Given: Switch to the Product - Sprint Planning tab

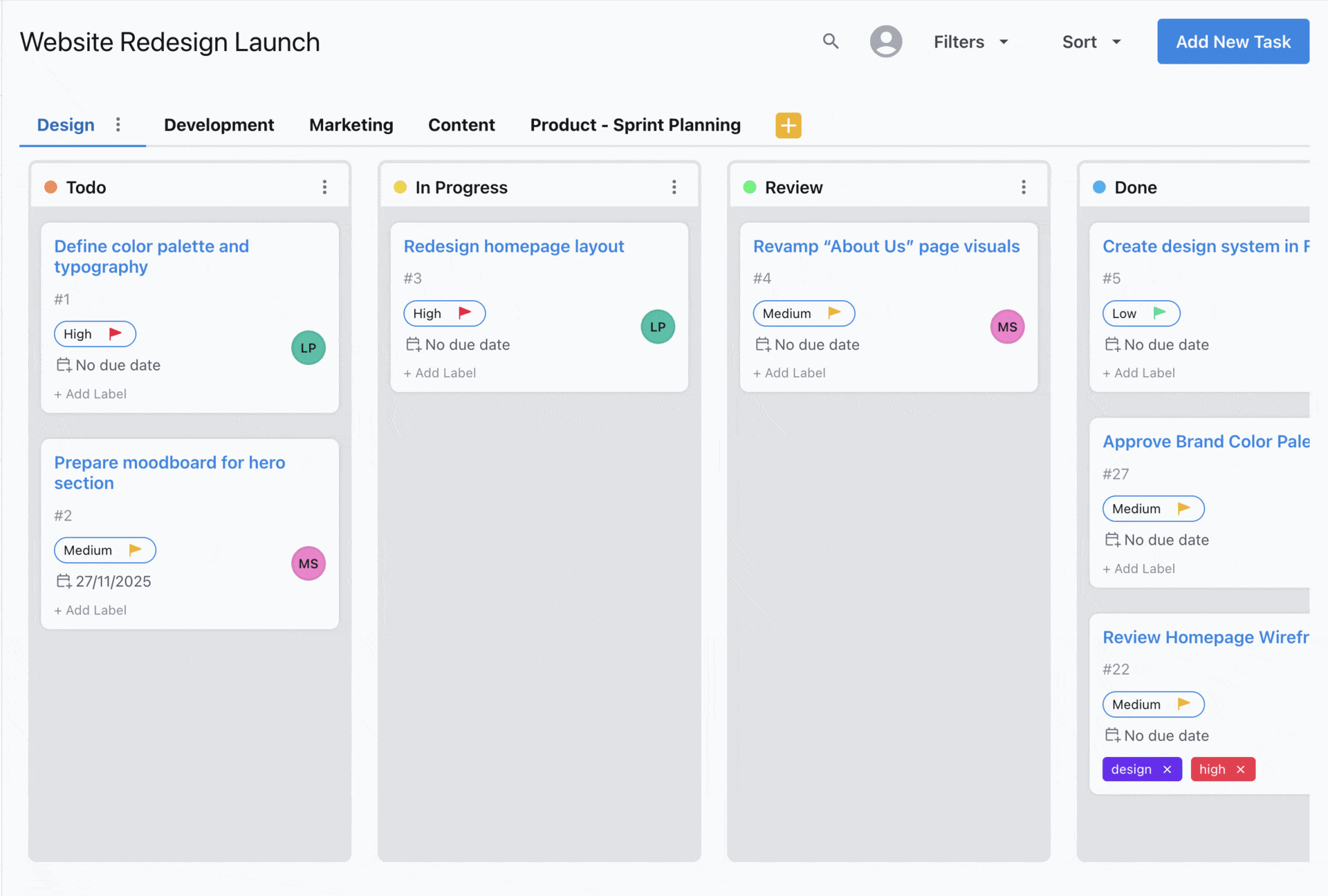Looking at the screenshot, I should click(635, 125).
